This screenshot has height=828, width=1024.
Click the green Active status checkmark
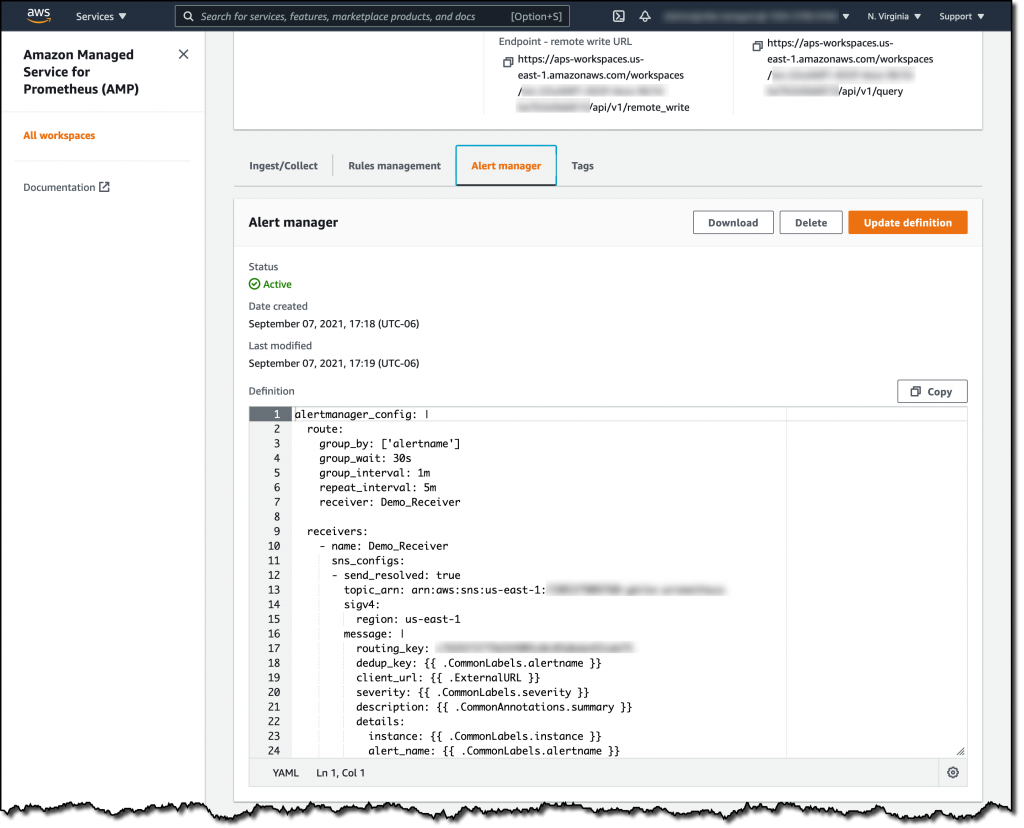point(253,283)
